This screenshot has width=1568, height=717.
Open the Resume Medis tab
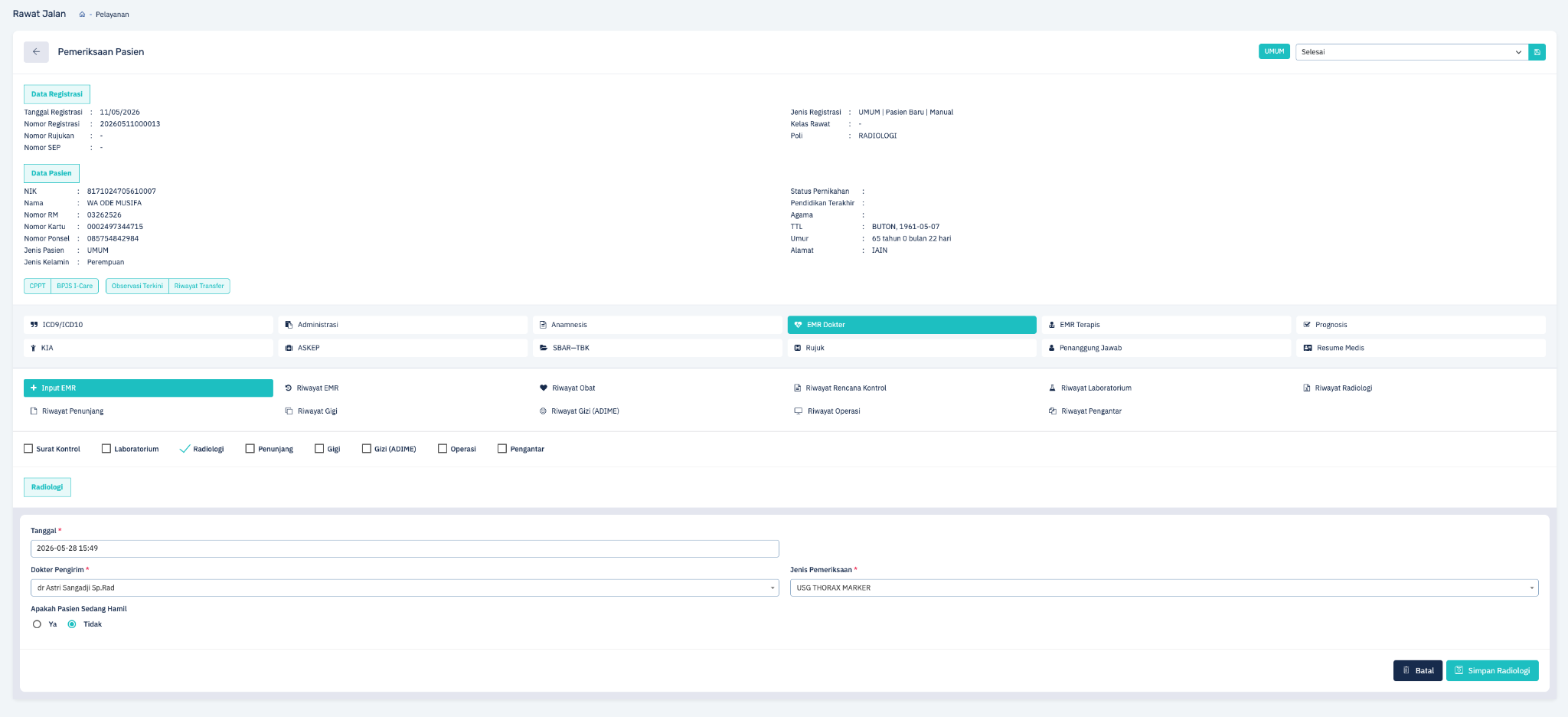pos(1420,348)
